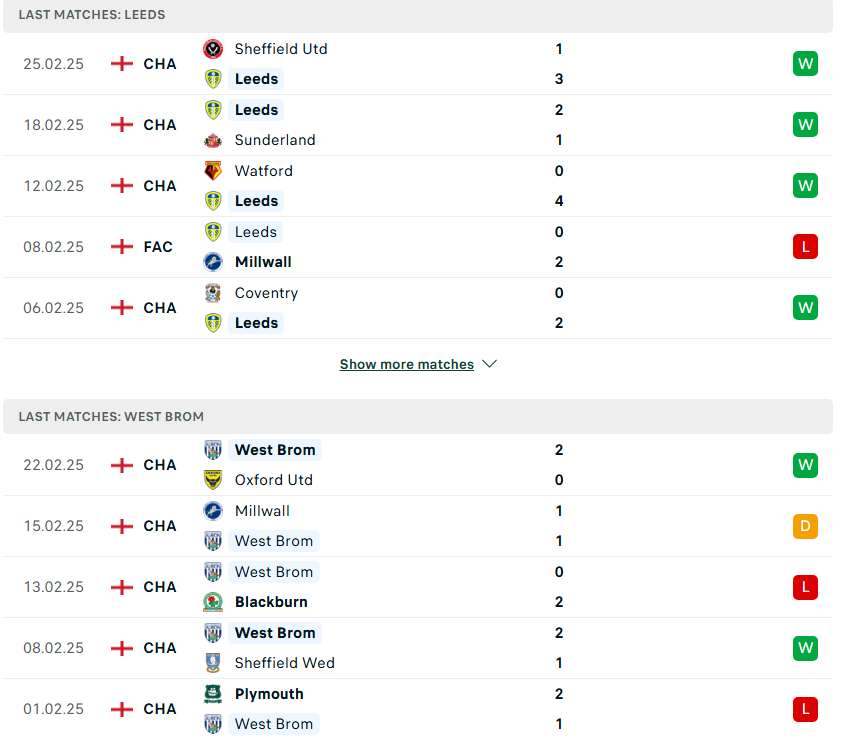Click the chevron beside Show more matches
This screenshot has height=738, width=842.
pos(489,364)
